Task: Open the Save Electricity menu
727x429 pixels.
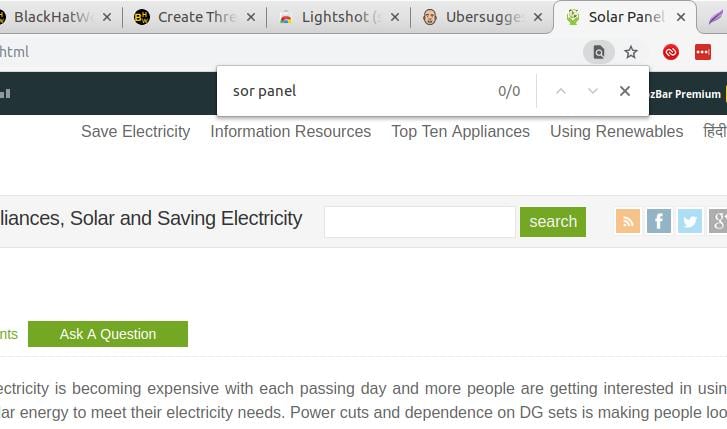Action: point(136,132)
